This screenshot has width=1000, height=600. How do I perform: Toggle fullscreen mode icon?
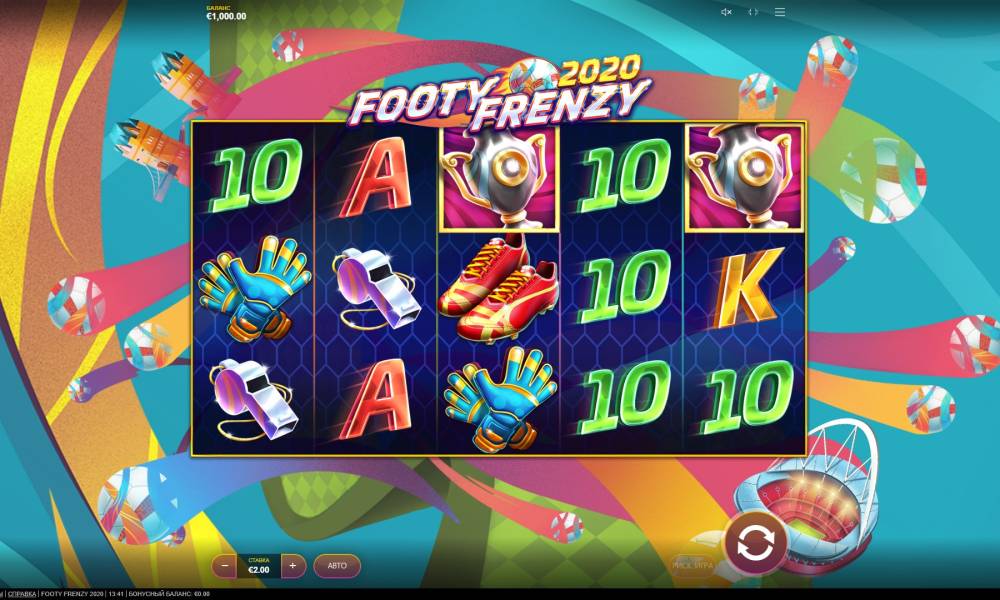(x=753, y=12)
